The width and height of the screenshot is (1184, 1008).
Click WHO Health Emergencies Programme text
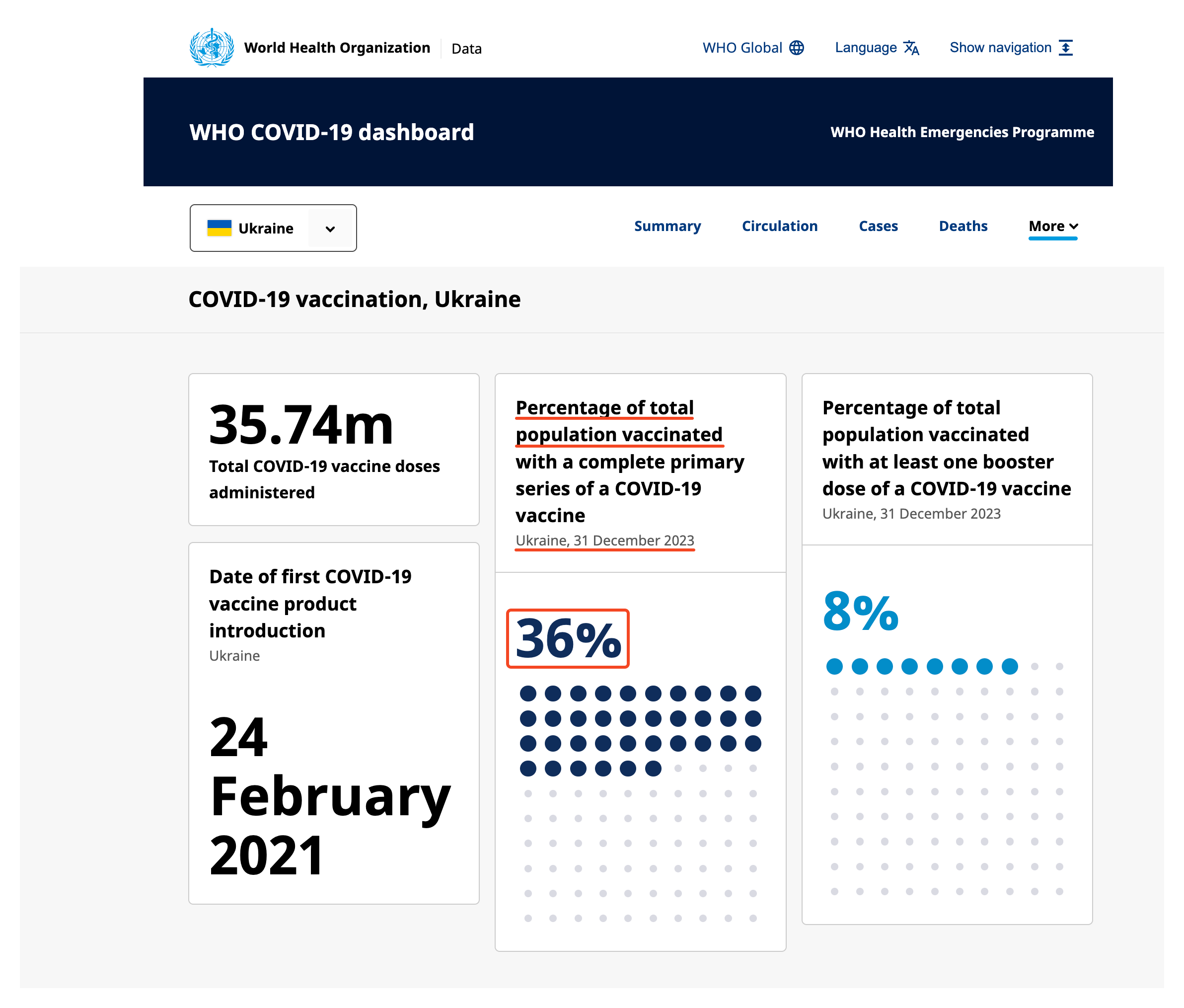point(962,132)
